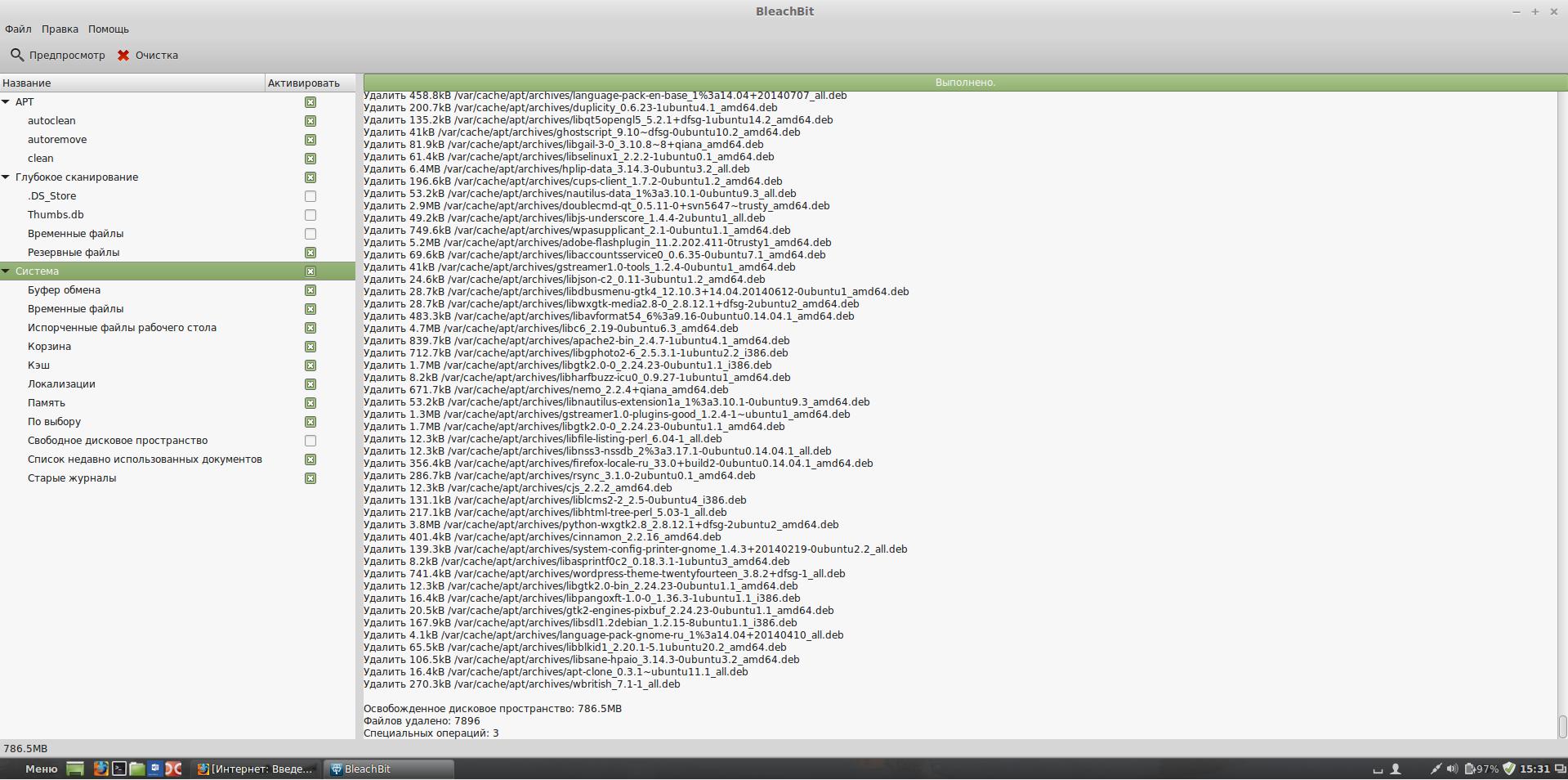The height and width of the screenshot is (780, 1568).
Task: Click the 786.5MB status bar text
Action: pyautogui.click(x=25, y=749)
